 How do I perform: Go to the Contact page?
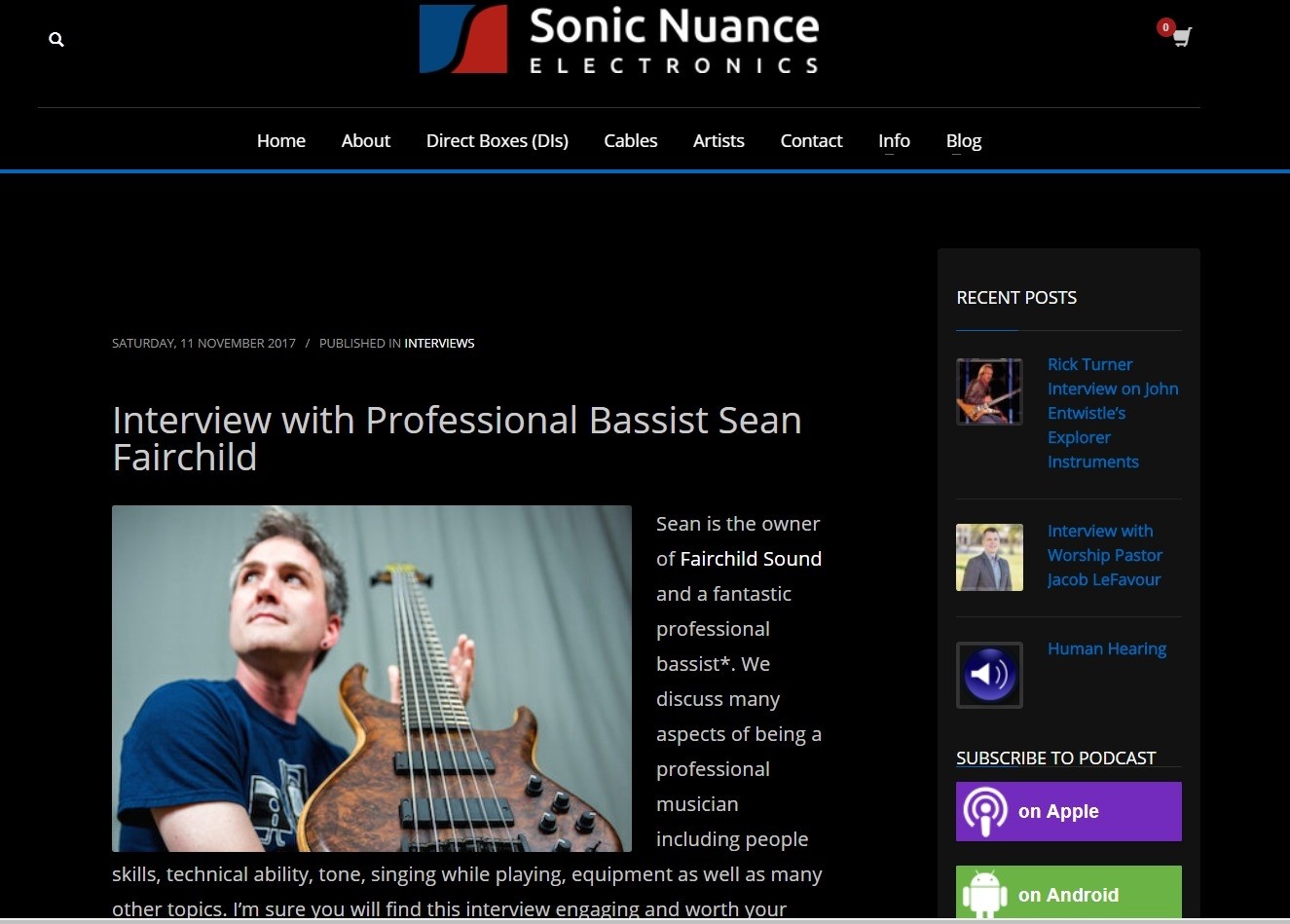click(811, 140)
